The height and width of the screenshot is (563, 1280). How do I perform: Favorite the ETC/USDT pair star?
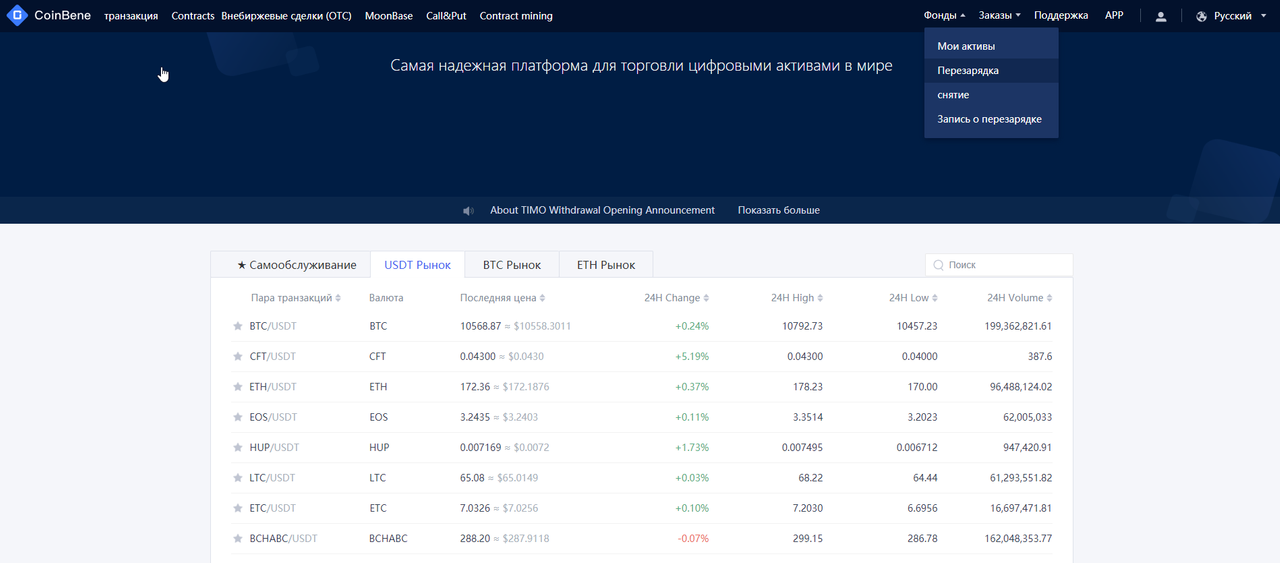(238, 509)
